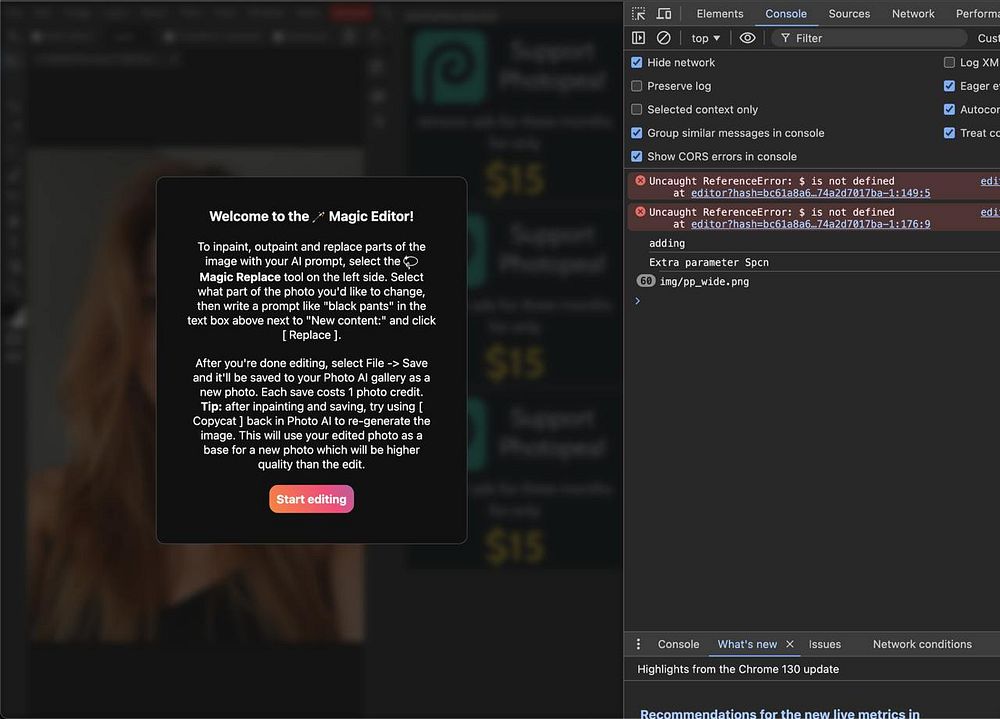The image size is (1000, 719).
Task: Open the top context dropdown
Action: [x=705, y=38]
